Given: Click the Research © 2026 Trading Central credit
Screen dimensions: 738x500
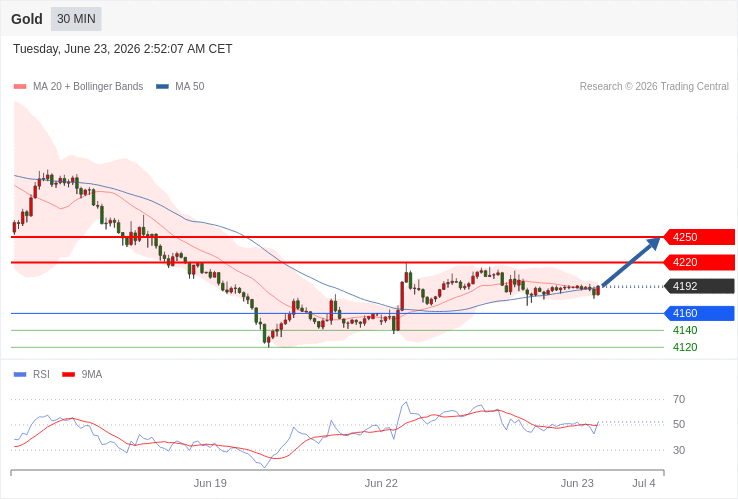Looking at the screenshot, I should click(654, 87).
